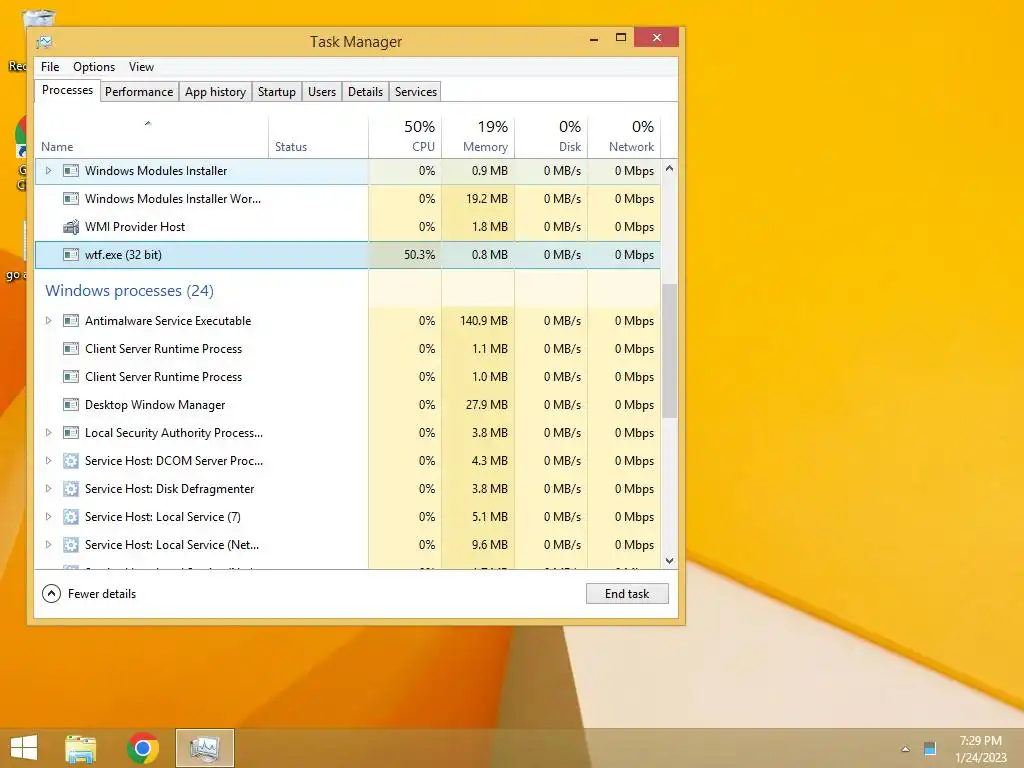Click the Service Host: Disk Defragmenter gear icon
This screenshot has height=768, width=1024.
point(71,489)
